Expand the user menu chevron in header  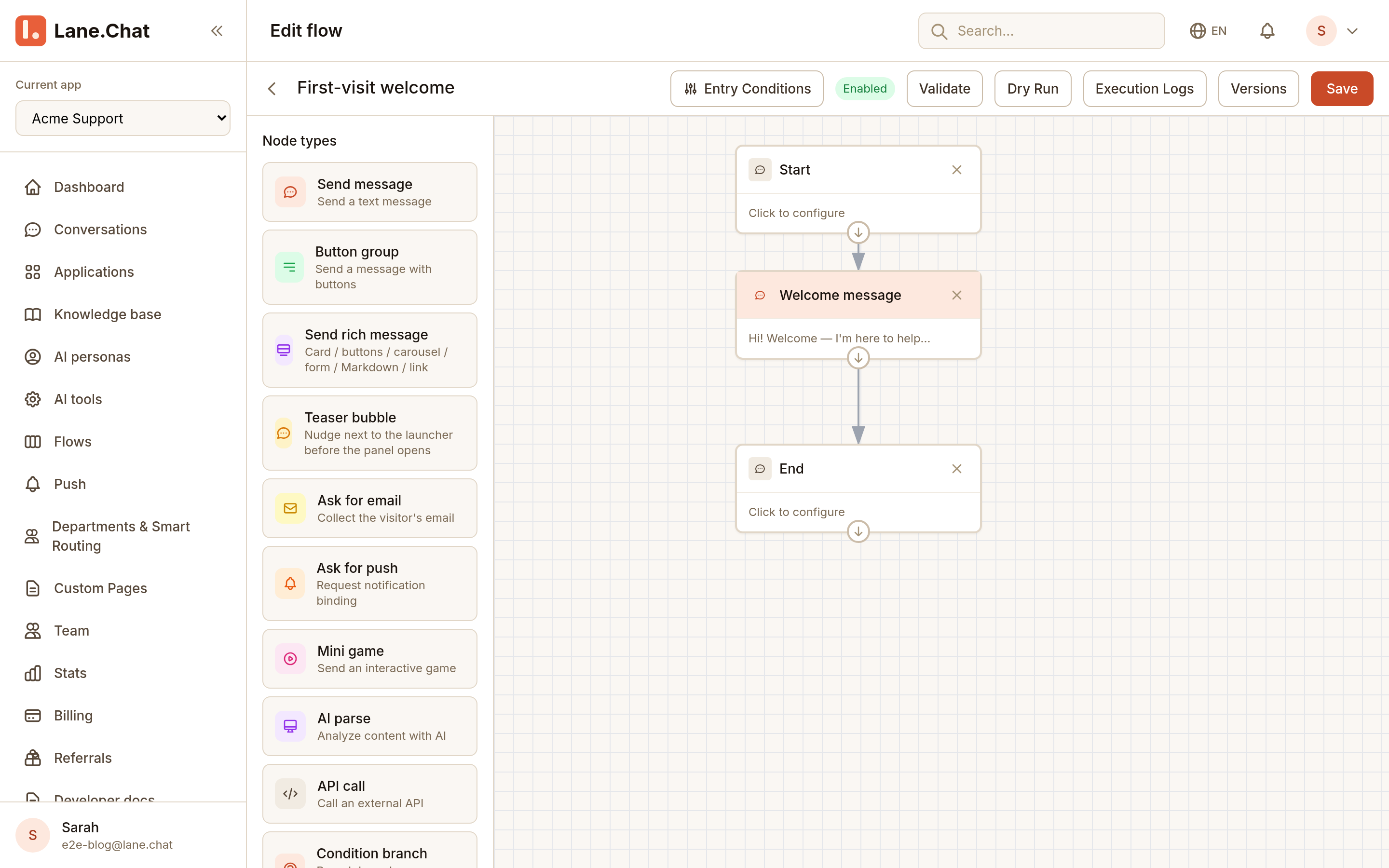[x=1352, y=31]
